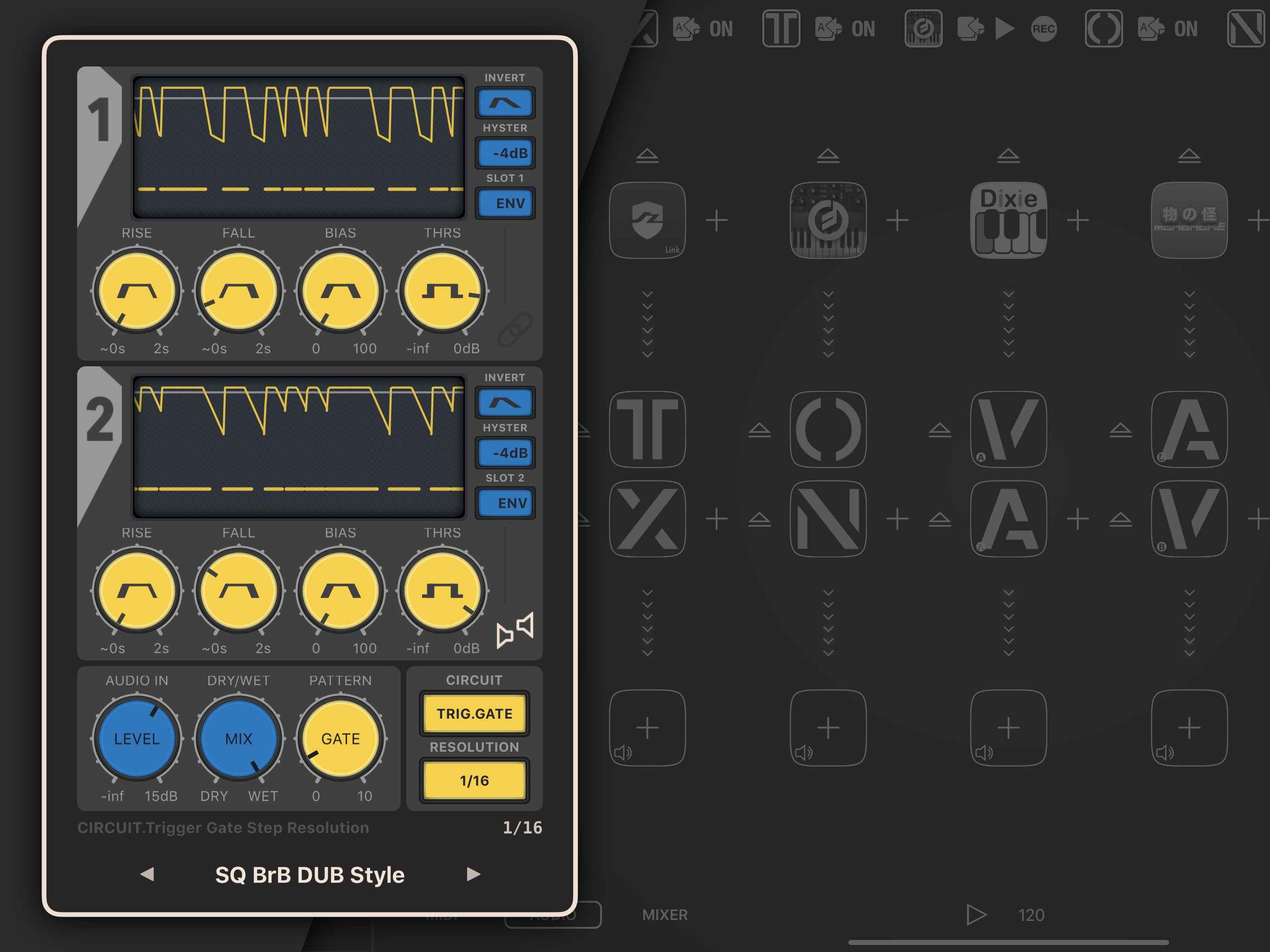This screenshot has height=952, width=1270.
Task: Go to next preset with right arrow
Action: 473,874
